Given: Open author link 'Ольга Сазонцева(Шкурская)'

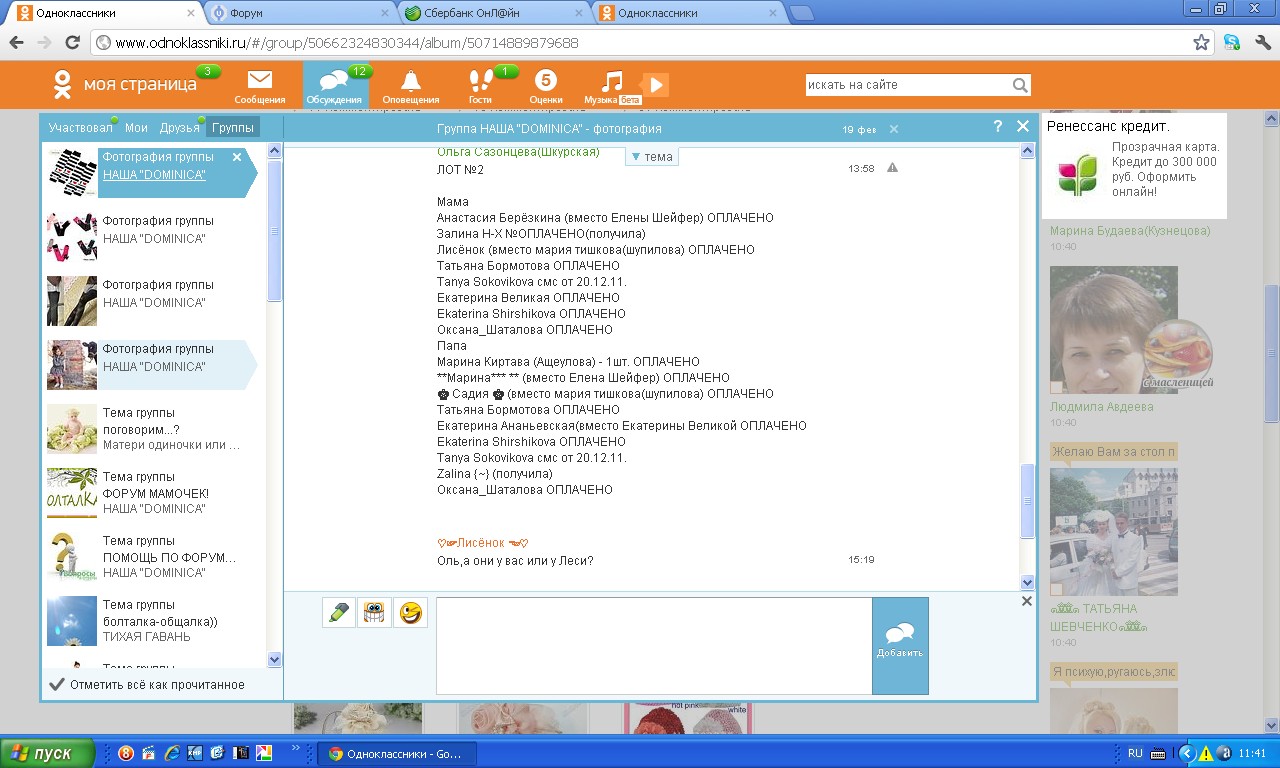Looking at the screenshot, I should (518, 152).
